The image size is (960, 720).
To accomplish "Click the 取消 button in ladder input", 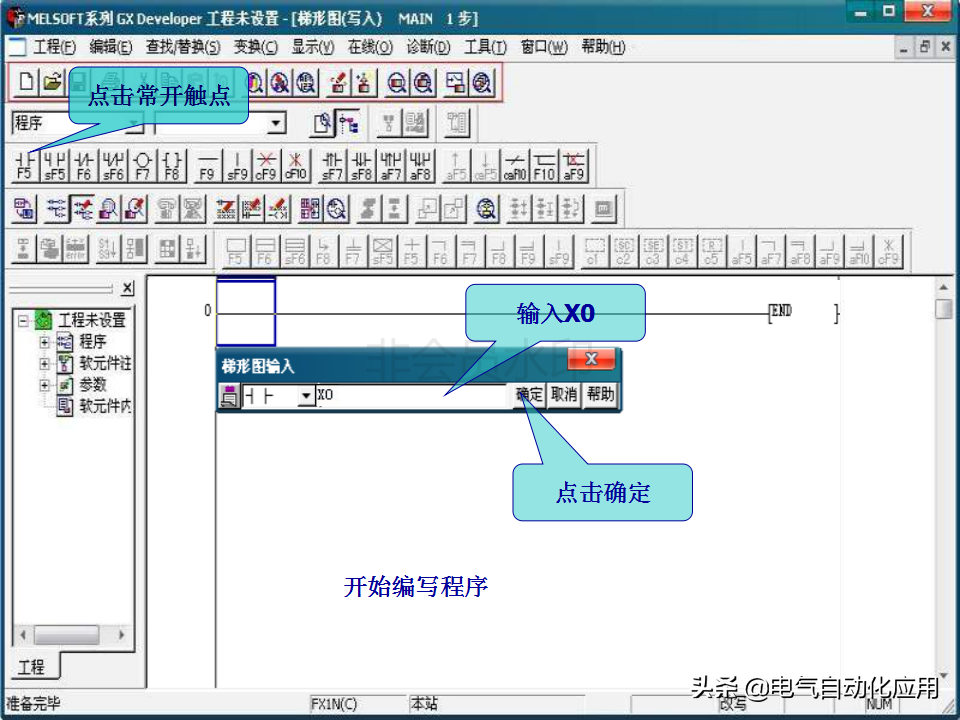I will tap(563, 395).
